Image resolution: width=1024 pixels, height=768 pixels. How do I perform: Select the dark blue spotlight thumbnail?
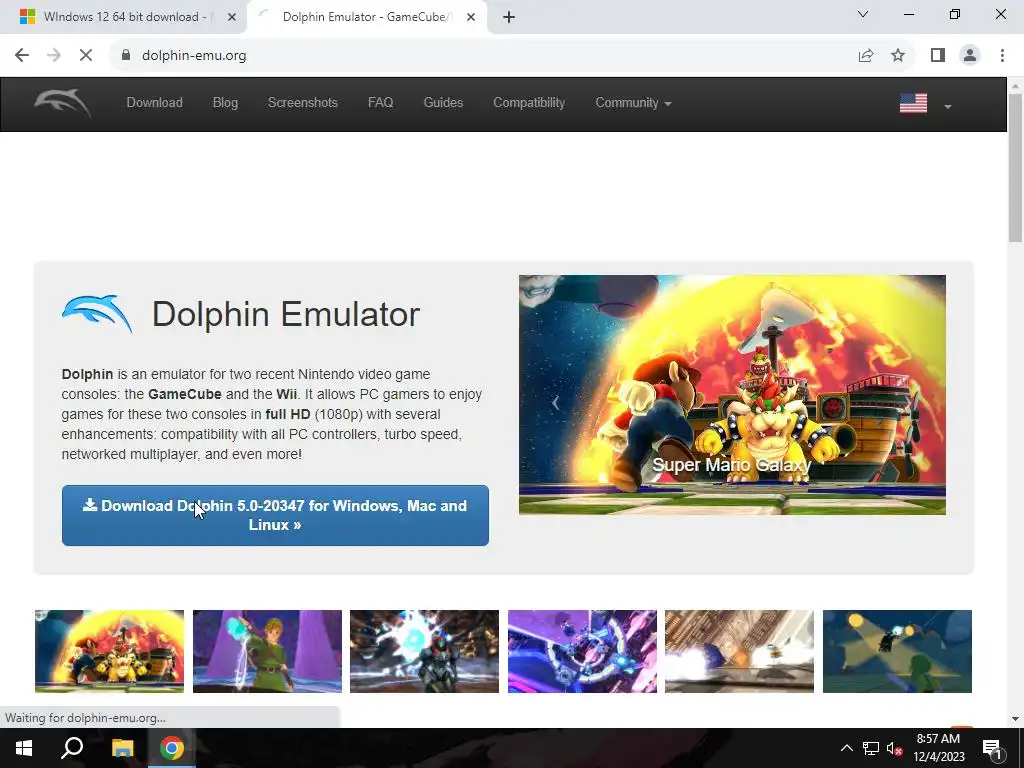coord(897,651)
